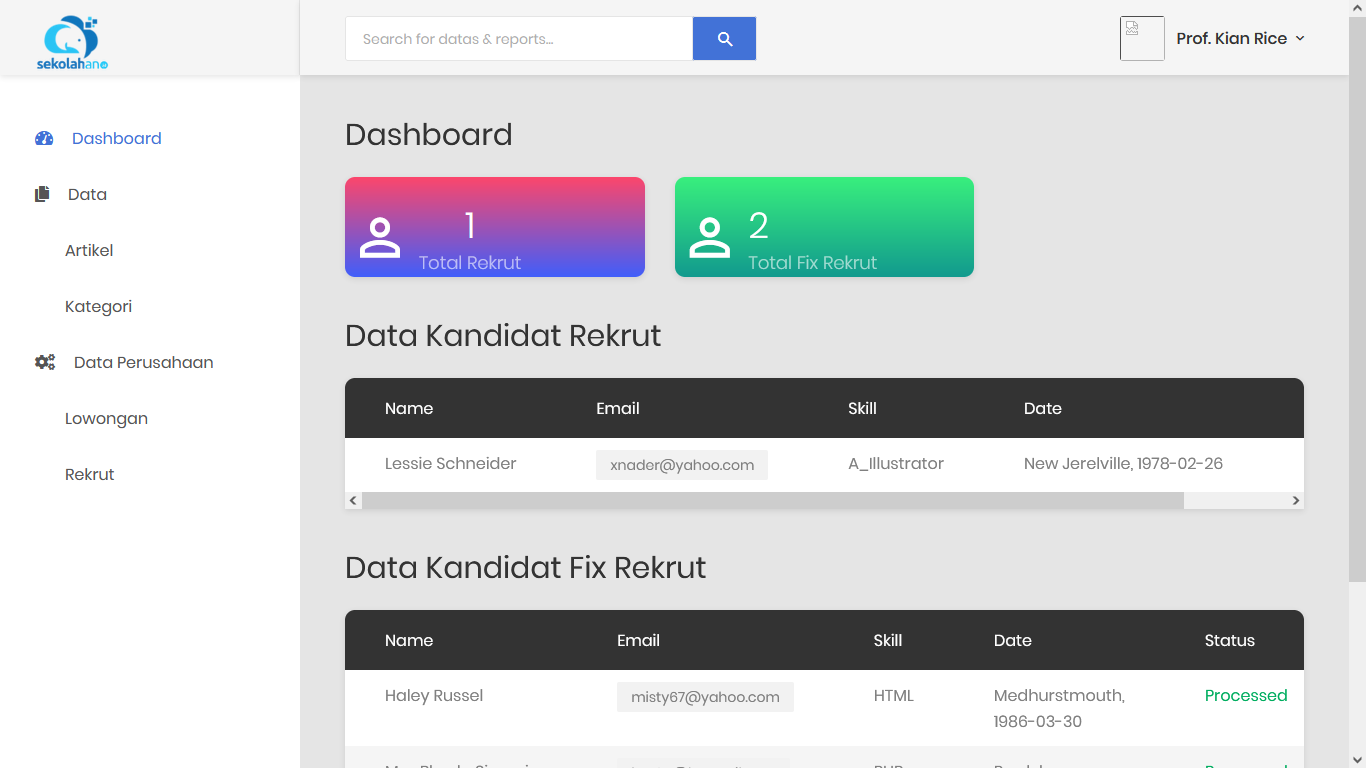Open the Kategori menu item

[x=98, y=307]
